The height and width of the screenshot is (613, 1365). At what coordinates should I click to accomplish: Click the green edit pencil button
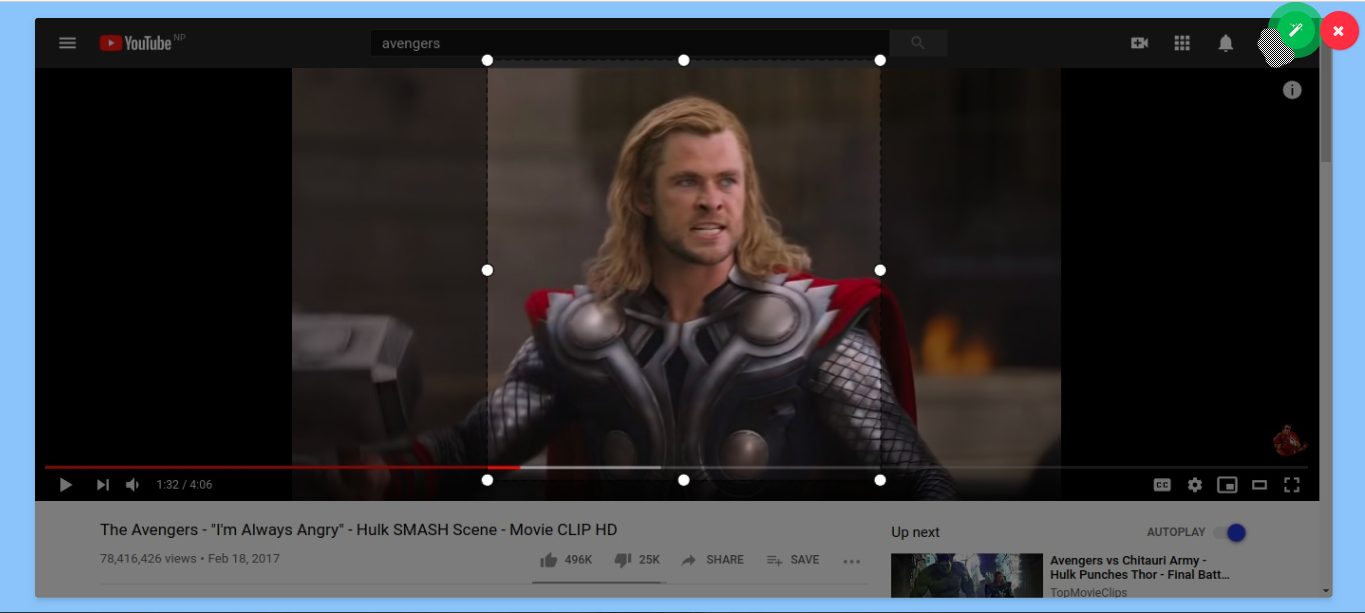coord(1295,31)
